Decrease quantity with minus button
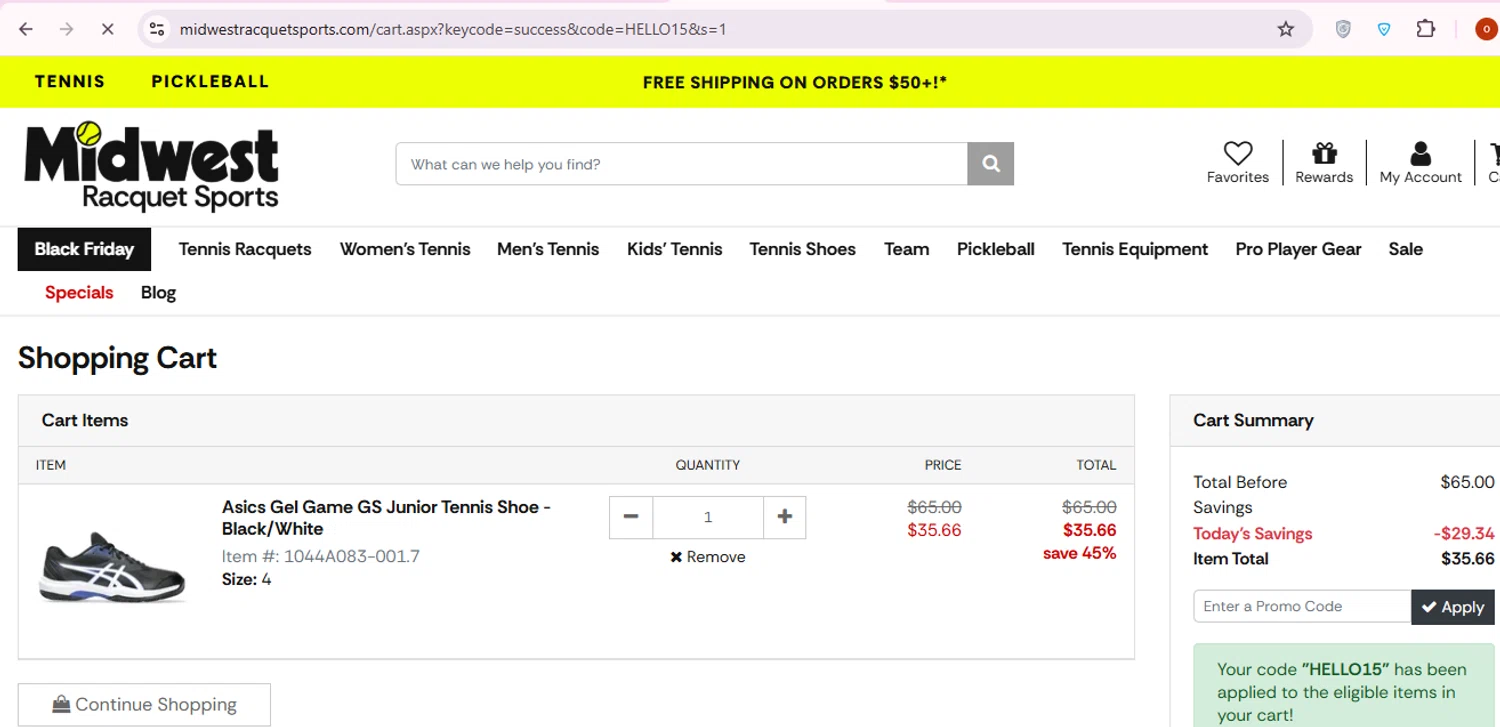The height and width of the screenshot is (727, 1500). pyautogui.click(x=631, y=517)
